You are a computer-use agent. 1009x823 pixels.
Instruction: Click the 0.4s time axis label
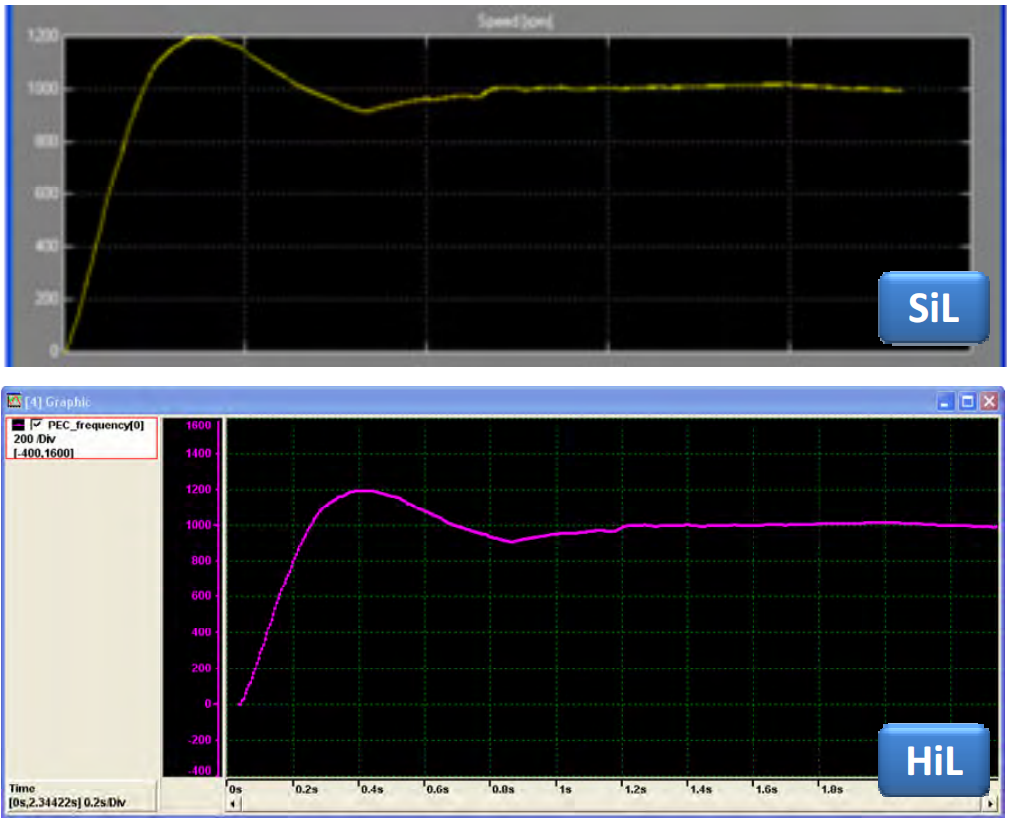click(372, 789)
